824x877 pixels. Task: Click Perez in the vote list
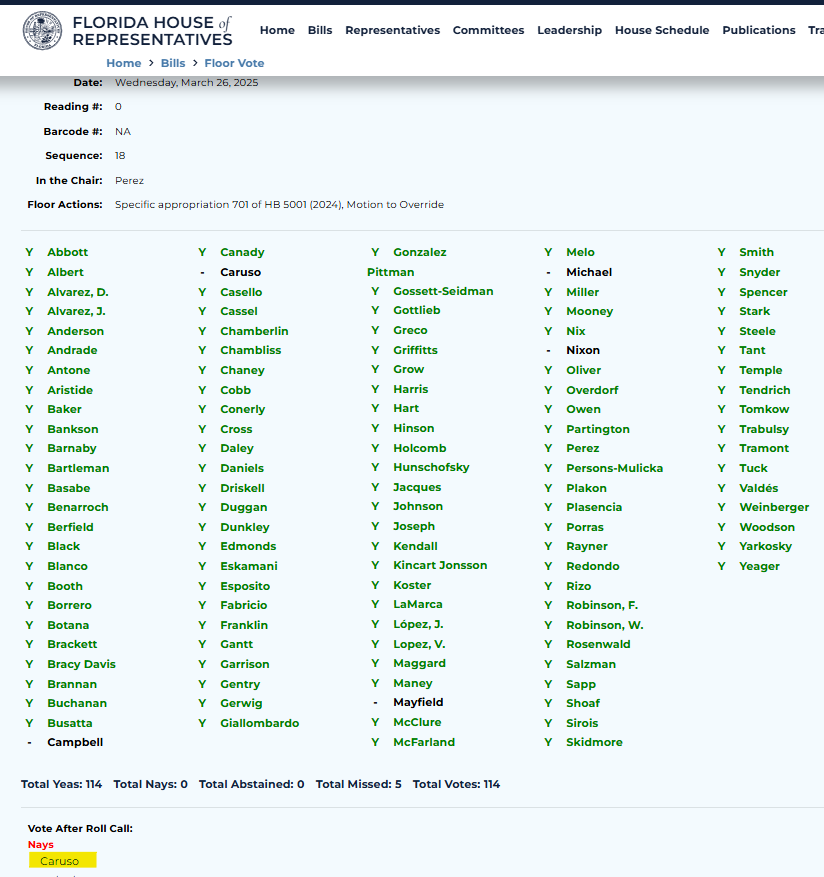coord(582,449)
